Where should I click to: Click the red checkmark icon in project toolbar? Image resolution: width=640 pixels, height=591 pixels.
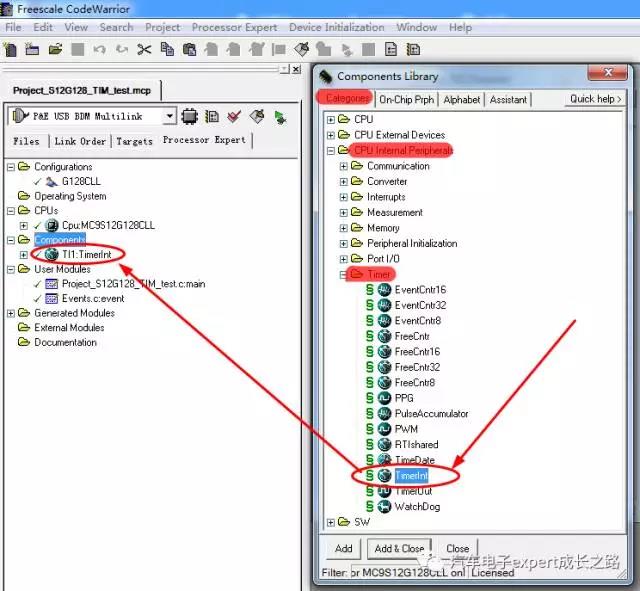pyautogui.click(x=234, y=117)
